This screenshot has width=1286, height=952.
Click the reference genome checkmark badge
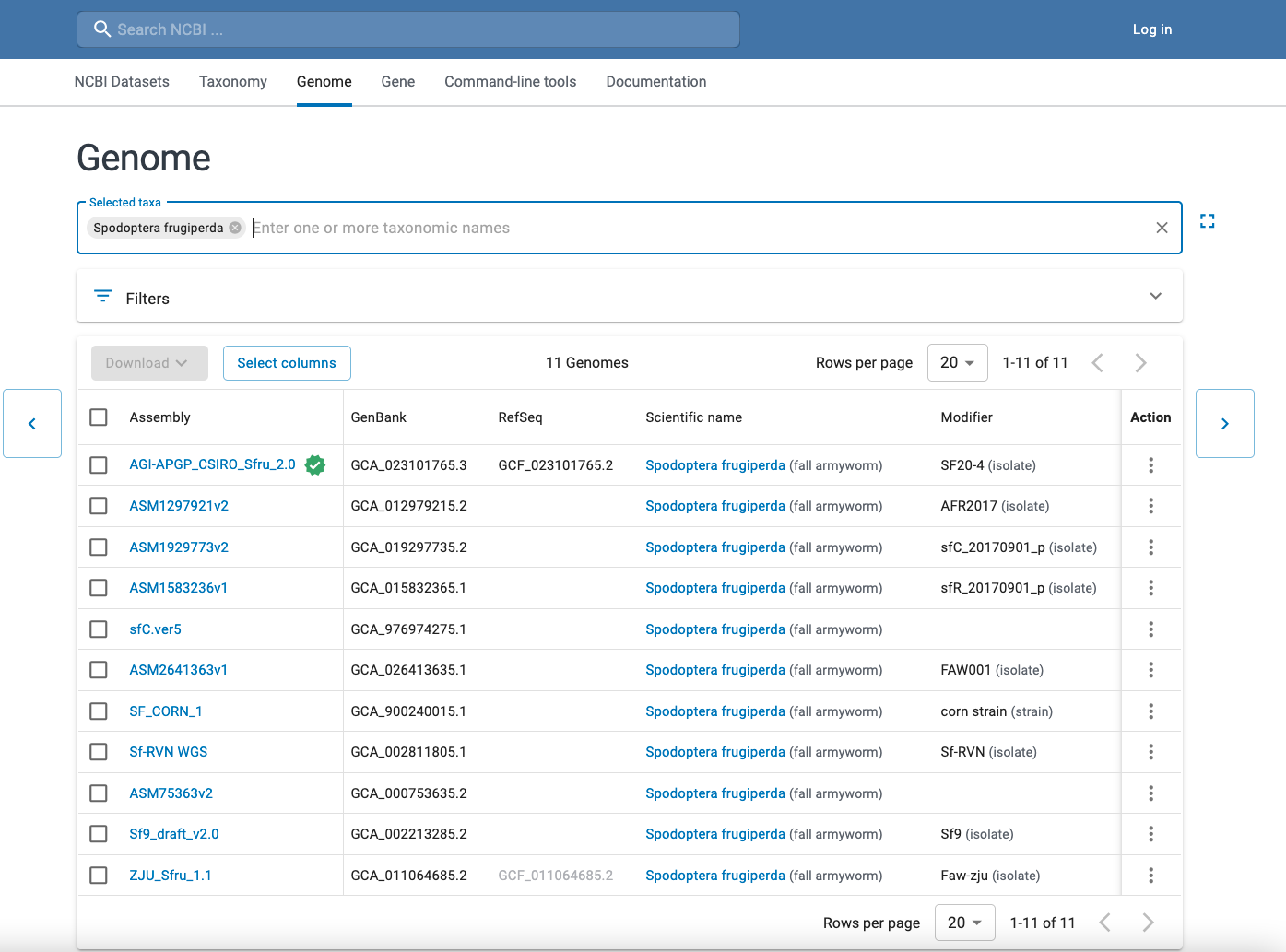[315, 465]
